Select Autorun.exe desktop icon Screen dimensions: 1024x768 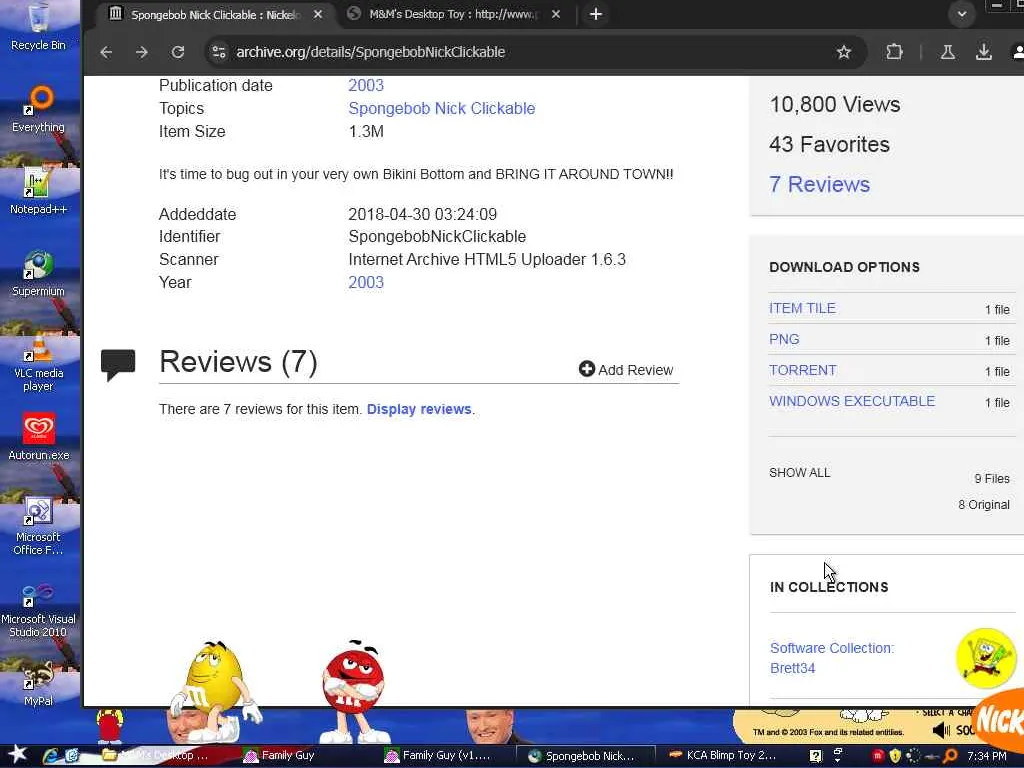39,436
